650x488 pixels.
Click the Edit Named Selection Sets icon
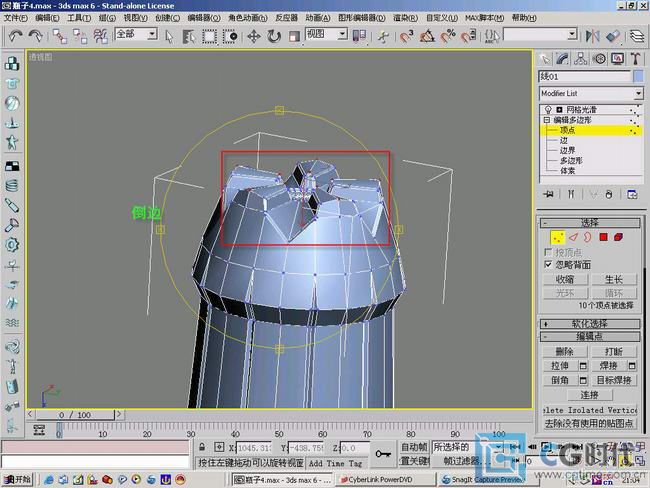coord(492,36)
